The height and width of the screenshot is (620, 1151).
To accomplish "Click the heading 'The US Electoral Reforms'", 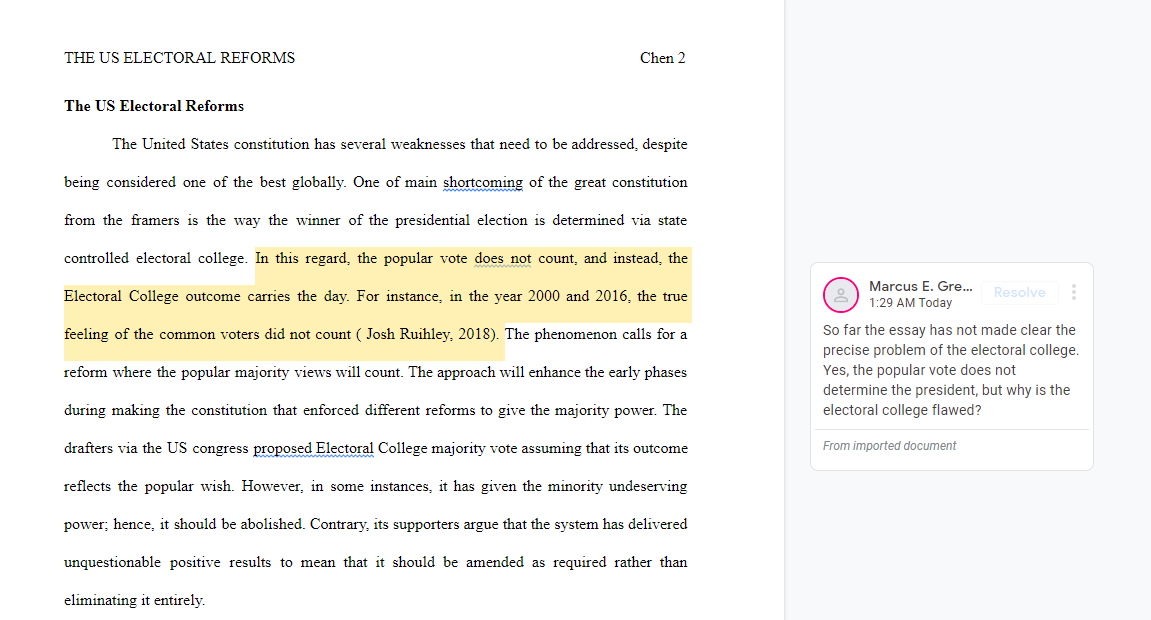I will pos(154,106).
